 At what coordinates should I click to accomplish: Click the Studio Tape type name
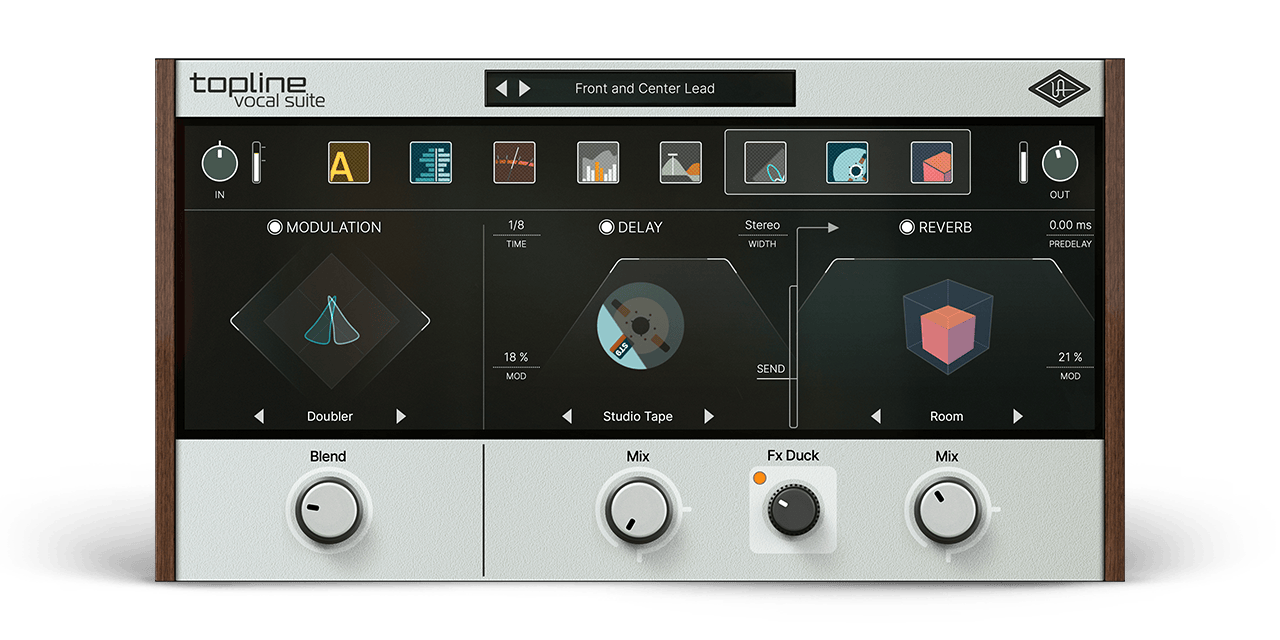(638, 416)
